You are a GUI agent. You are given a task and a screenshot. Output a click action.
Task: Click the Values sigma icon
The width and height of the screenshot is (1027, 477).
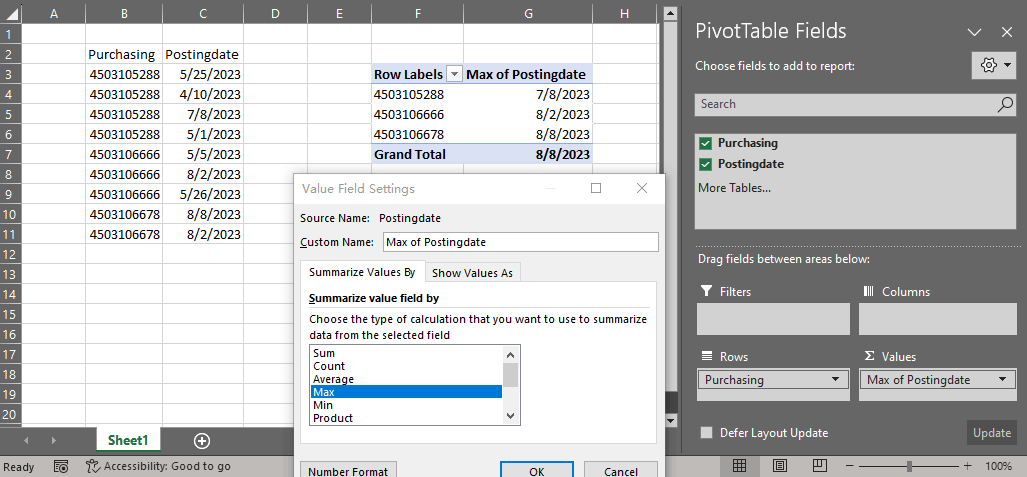click(x=869, y=356)
